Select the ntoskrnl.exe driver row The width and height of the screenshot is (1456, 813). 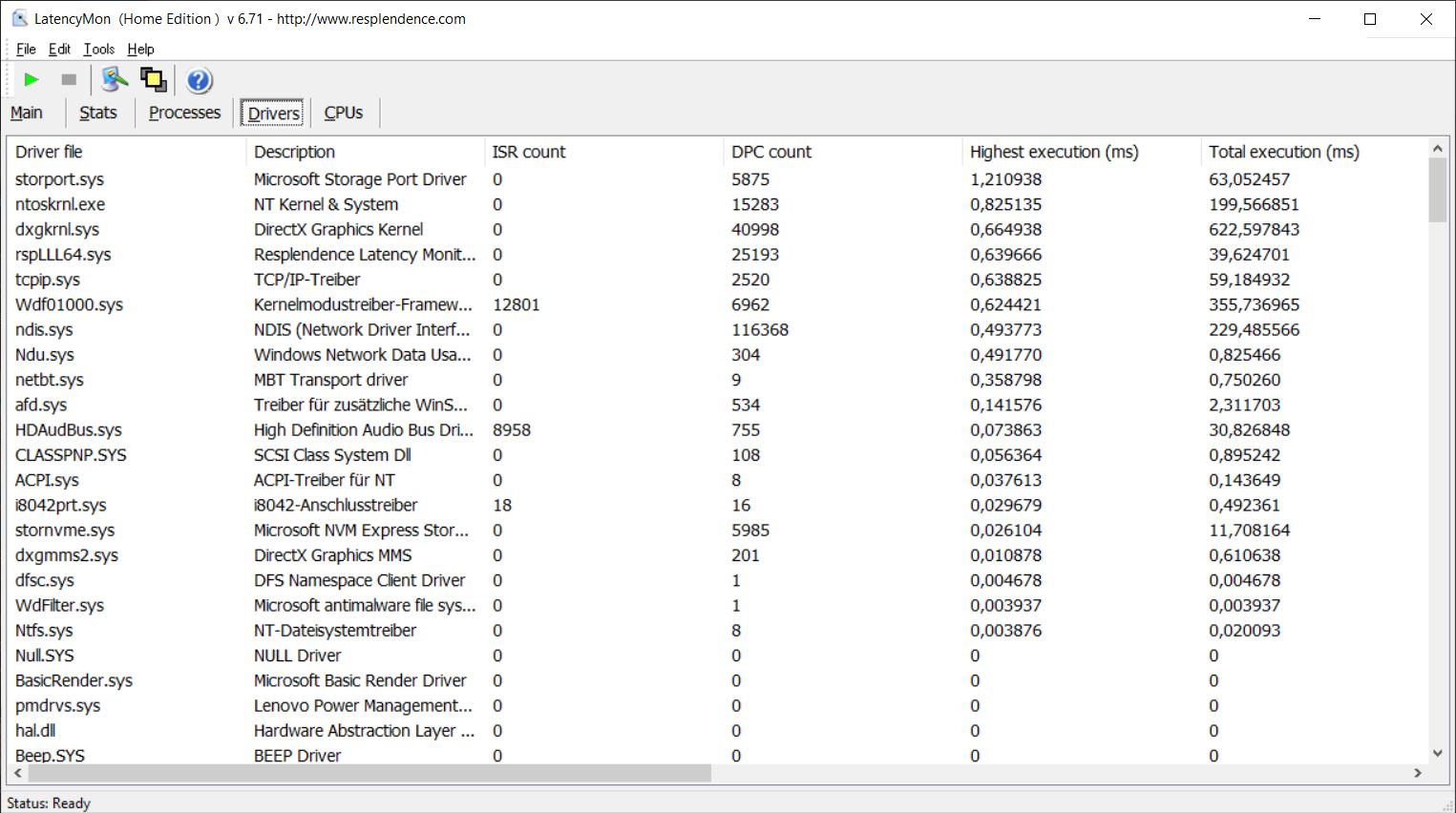pyautogui.click(x=716, y=204)
